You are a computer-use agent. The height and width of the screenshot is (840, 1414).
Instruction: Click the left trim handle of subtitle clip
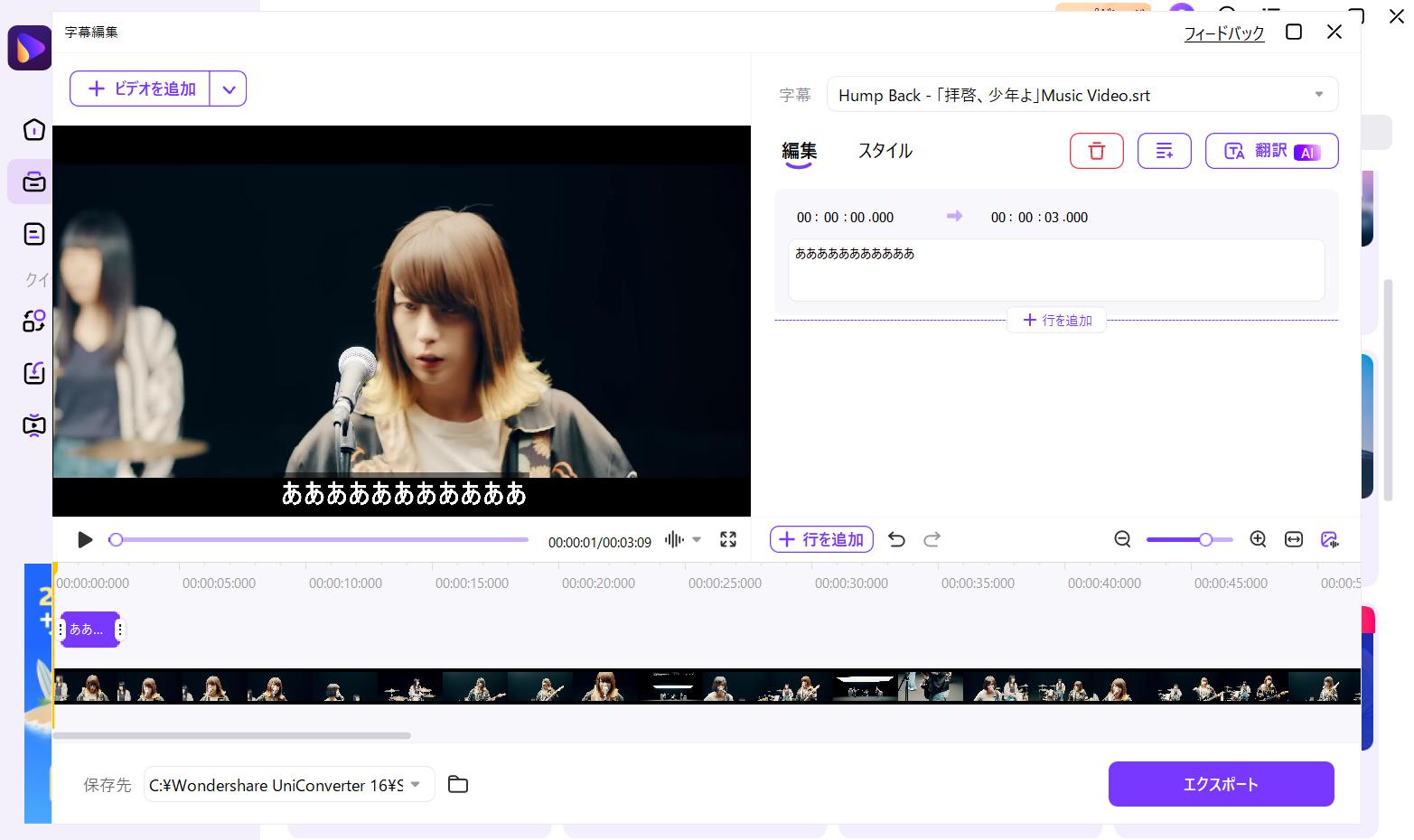(61, 630)
